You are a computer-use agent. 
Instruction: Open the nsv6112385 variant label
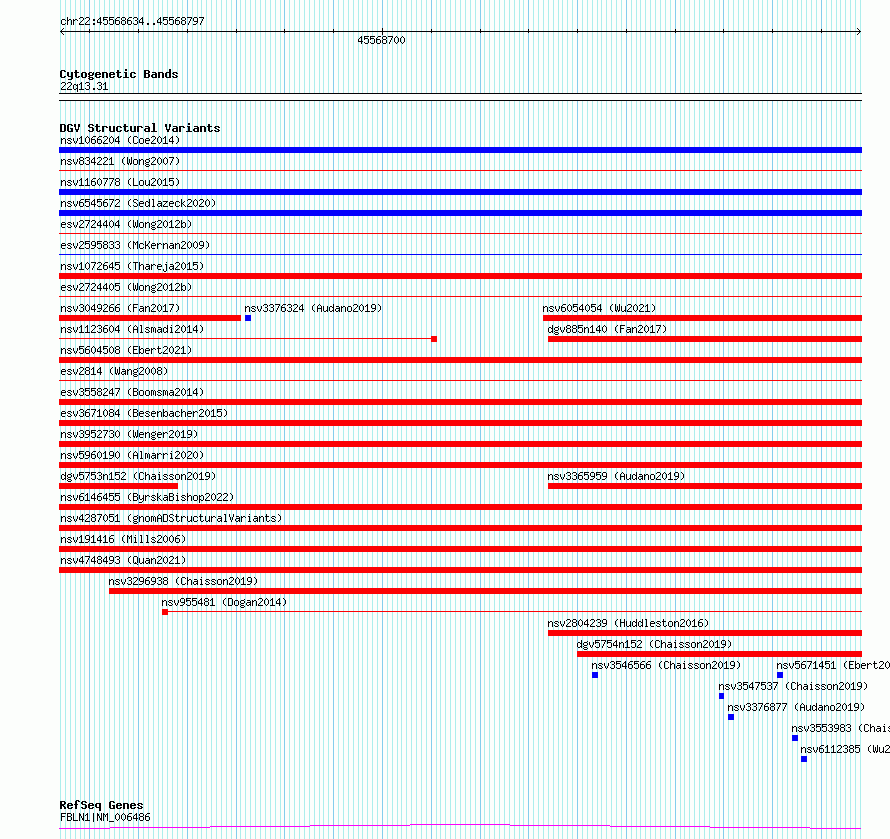[845, 749]
